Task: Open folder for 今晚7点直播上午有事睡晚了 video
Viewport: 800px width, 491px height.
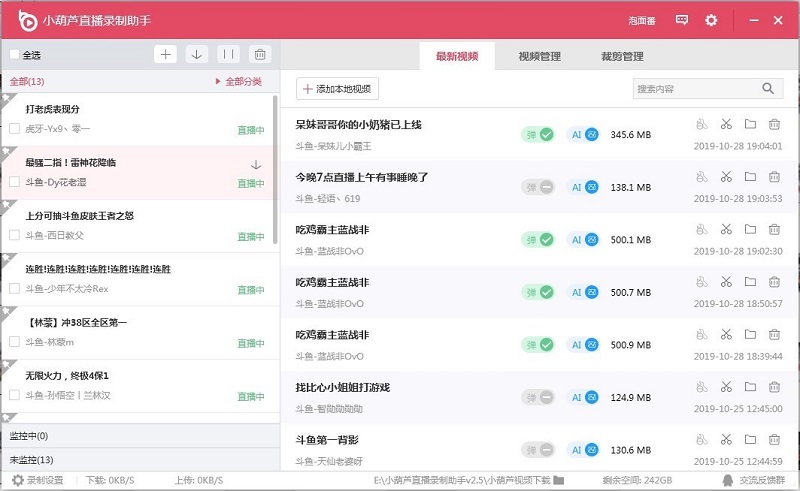Action: [750, 177]
